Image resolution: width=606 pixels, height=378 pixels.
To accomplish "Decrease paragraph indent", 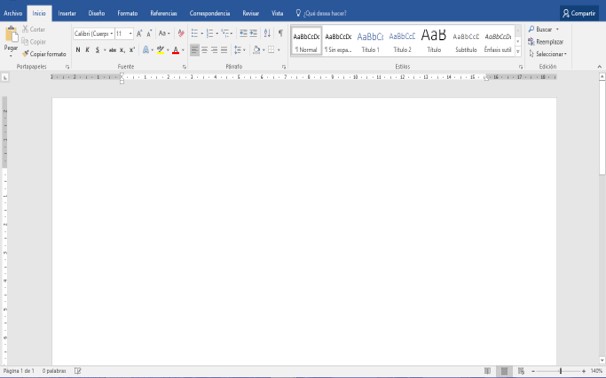I will click(243, 33).
